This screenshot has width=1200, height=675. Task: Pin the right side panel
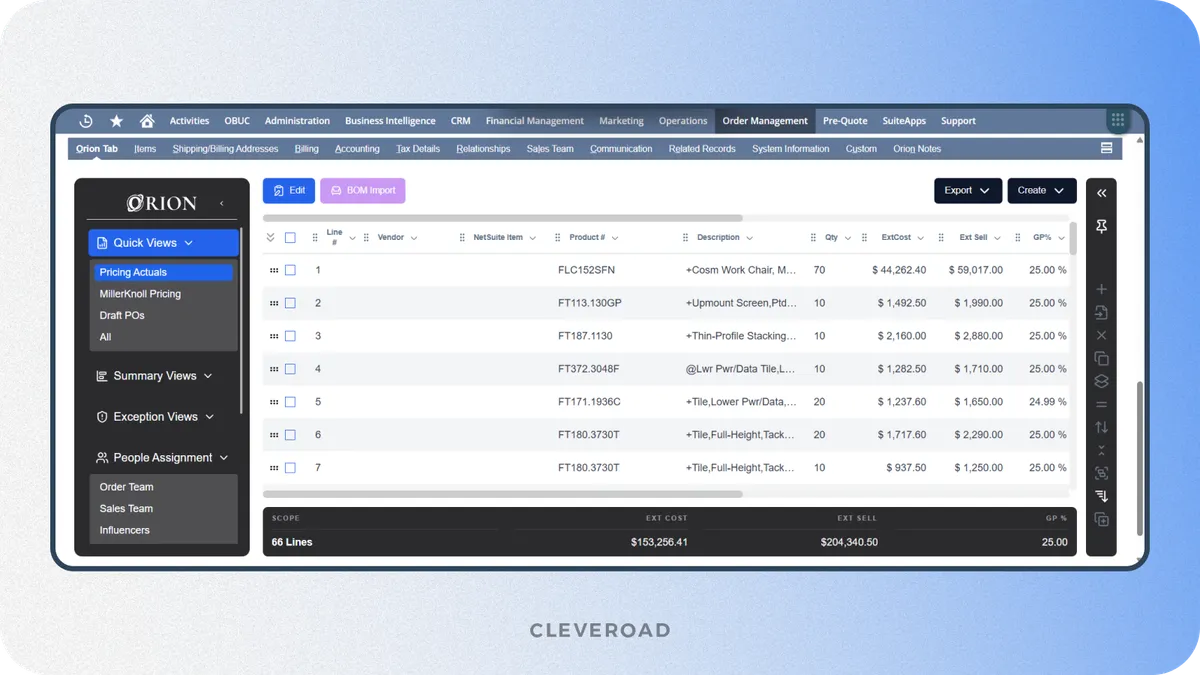[x=1101, y=227]
